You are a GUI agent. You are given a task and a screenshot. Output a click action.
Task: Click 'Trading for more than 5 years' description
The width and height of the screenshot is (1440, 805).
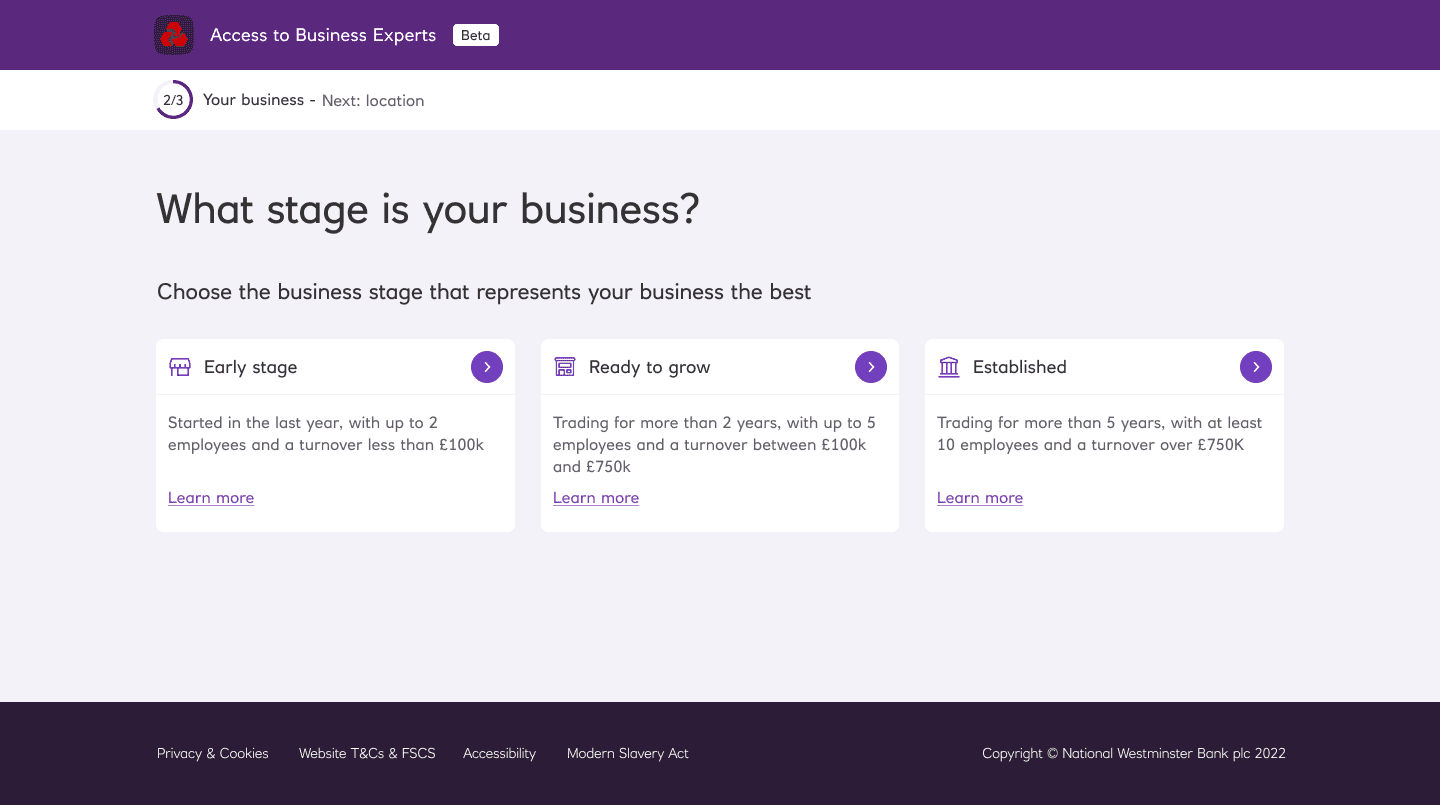coord(1100,434)
